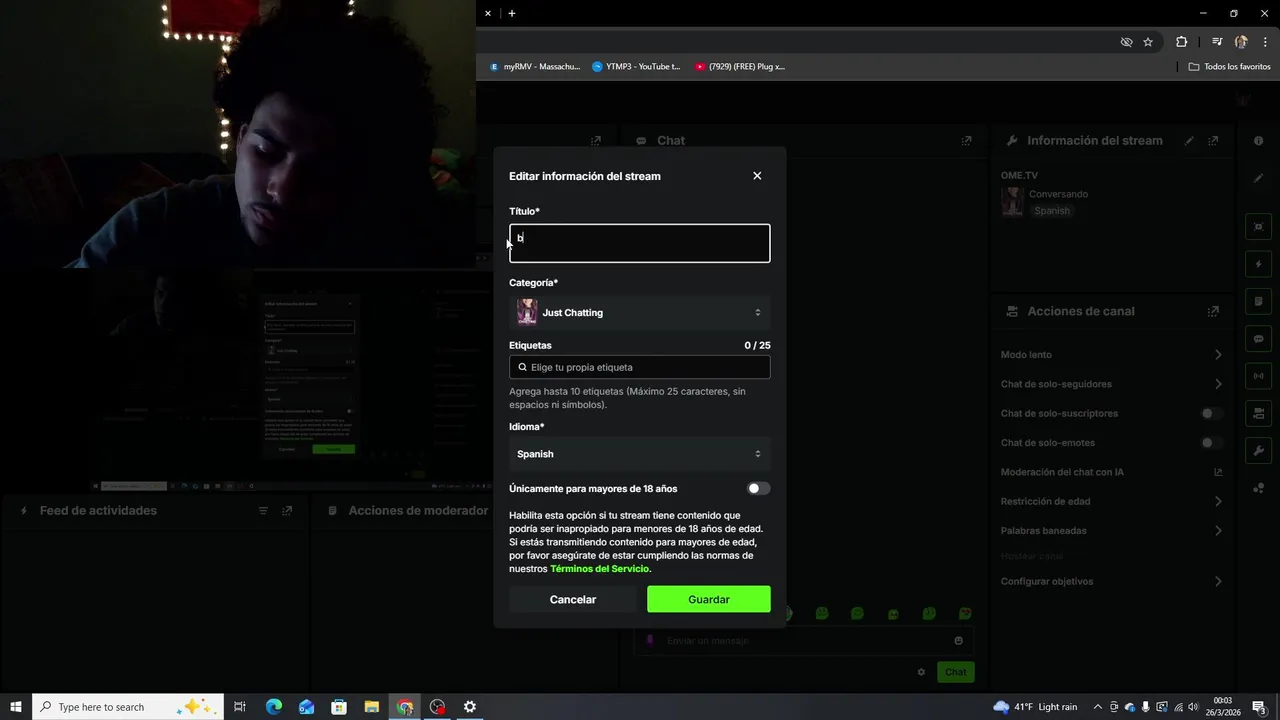This screenshot has width=1280, height=720.
Task: Click the wrench icon in right sidebar
Action: 1259,450
